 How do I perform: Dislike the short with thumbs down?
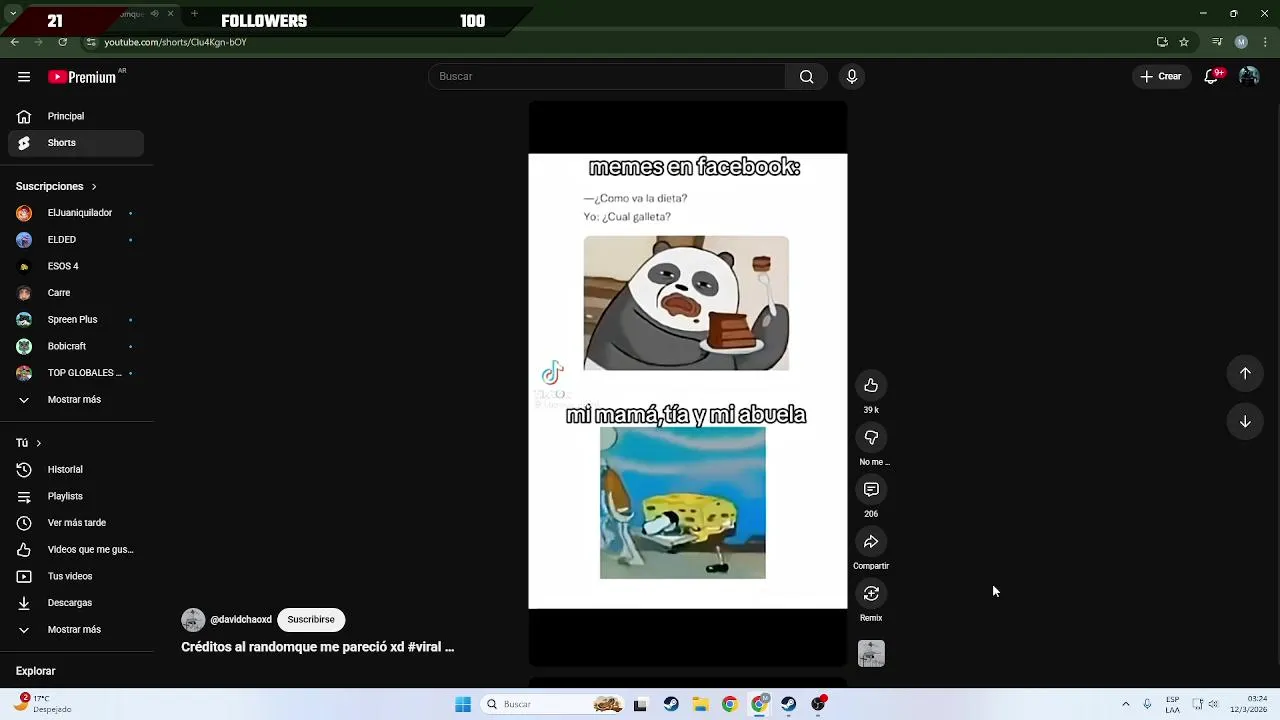pos(871,438)
